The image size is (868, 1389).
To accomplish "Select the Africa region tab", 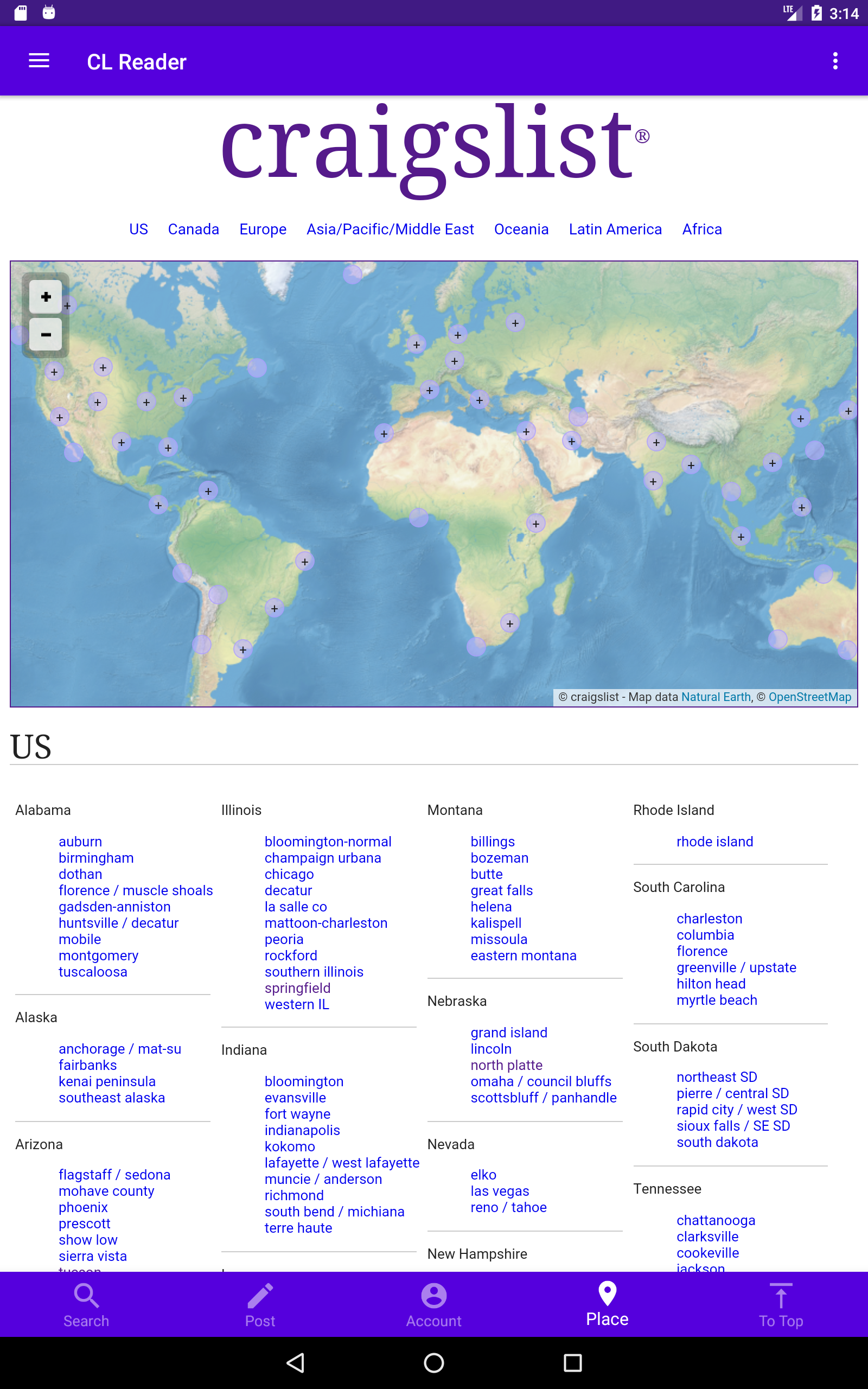I will click(x=702, y=229).
